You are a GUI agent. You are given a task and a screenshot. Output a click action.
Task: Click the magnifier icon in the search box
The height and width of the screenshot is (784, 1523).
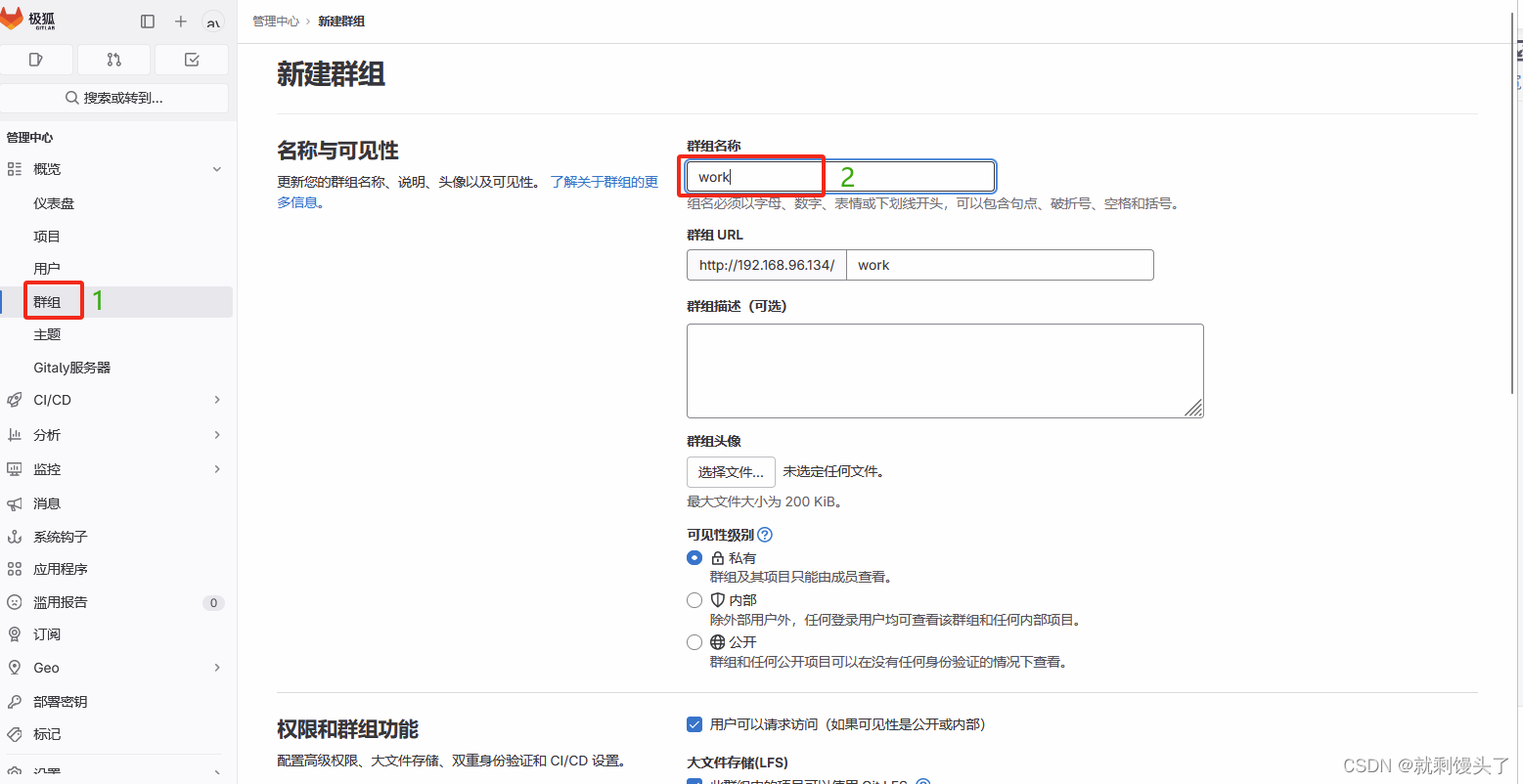pyautogui.click(x=72, y=98)
